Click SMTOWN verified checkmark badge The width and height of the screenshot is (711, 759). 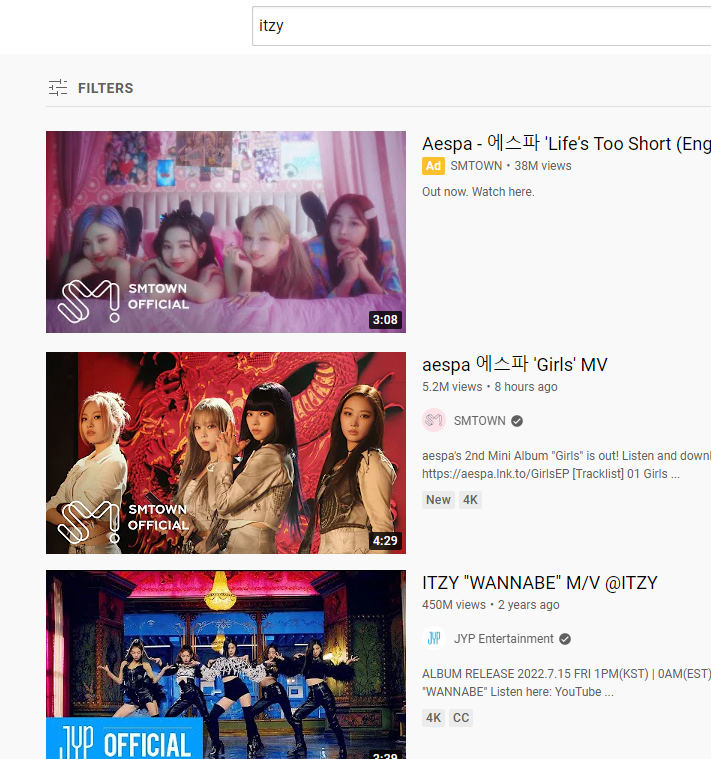coord(517,421)
